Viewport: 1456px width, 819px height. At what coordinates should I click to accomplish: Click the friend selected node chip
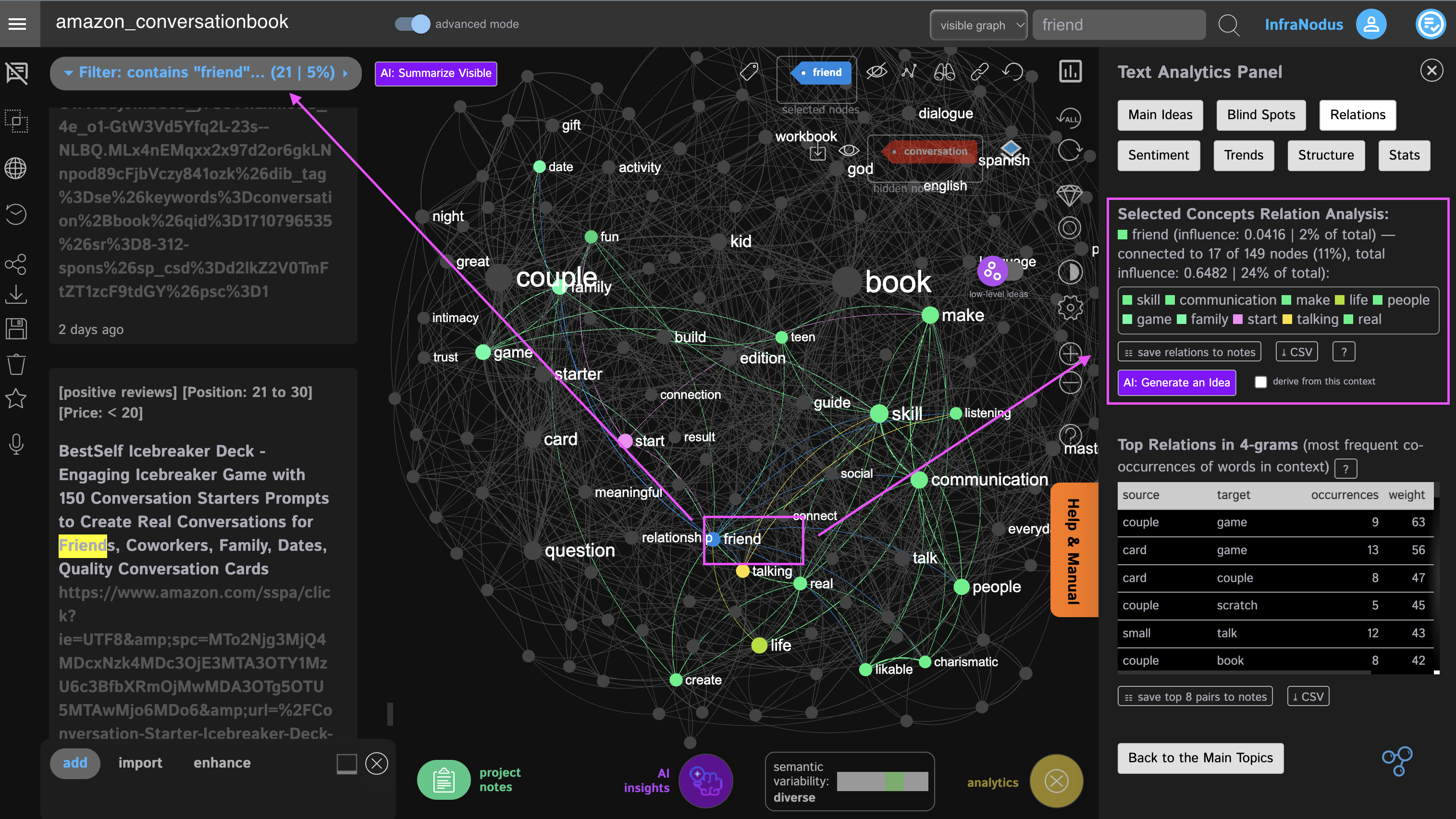(x=821, y=73)
